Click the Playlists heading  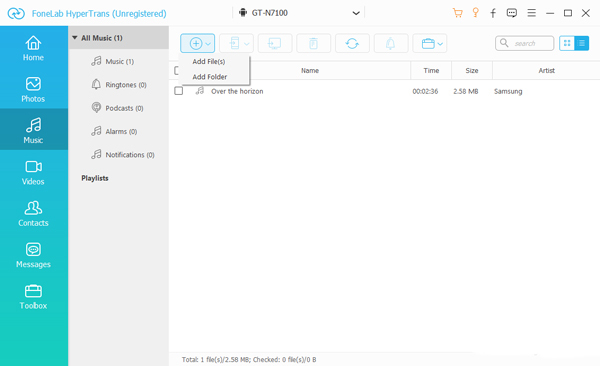(95, 178)
